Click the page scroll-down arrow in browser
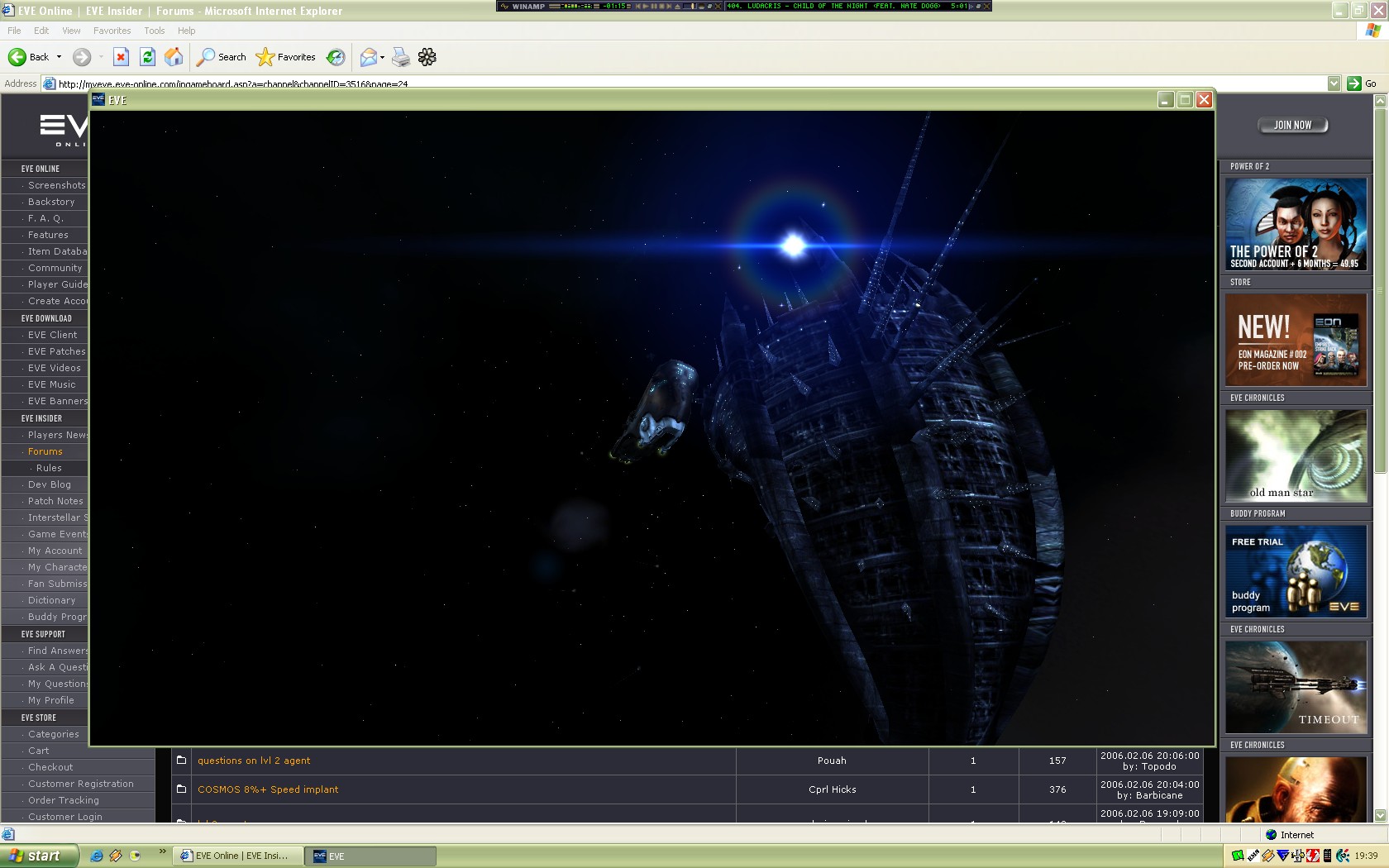The height and width of the screenshot is (868, 1389). (x=1379, y=815)
